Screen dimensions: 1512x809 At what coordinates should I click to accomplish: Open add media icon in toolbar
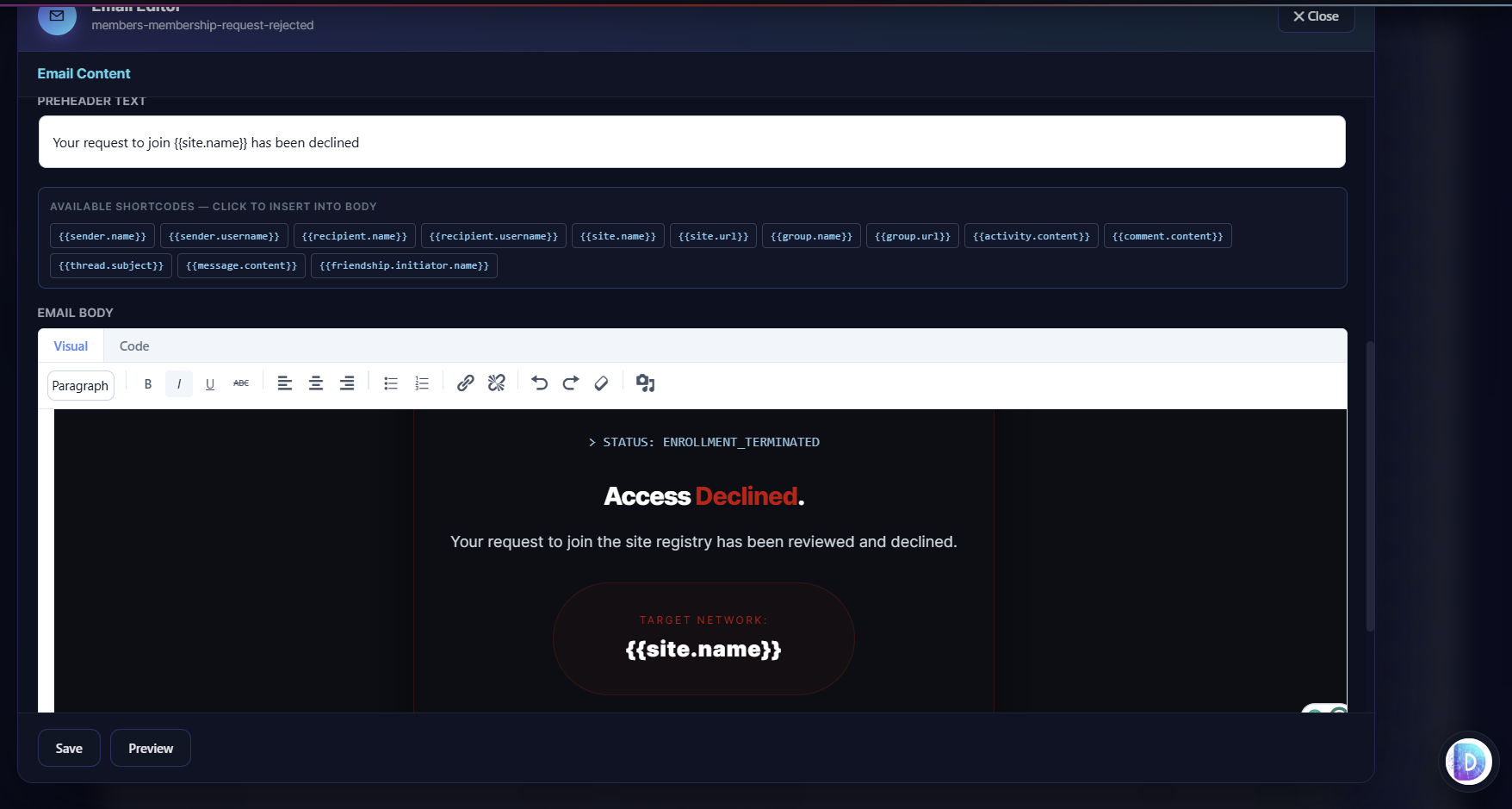[646, 383]
